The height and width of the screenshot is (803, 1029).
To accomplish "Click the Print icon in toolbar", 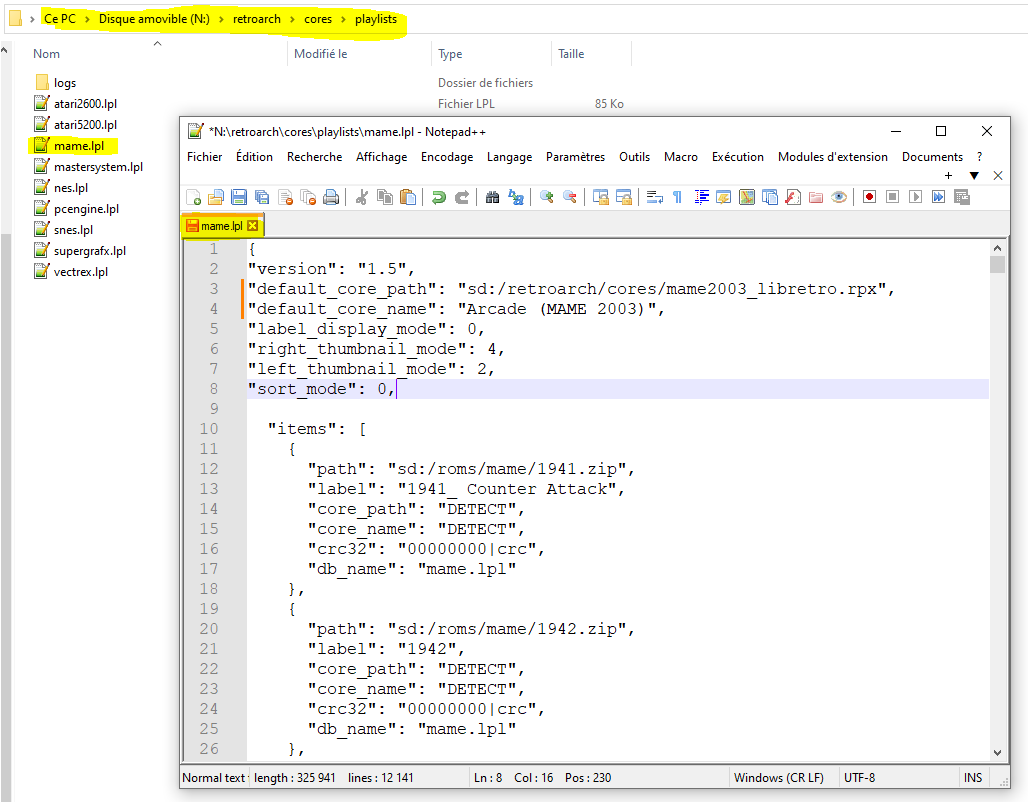I will pos(331,197).
